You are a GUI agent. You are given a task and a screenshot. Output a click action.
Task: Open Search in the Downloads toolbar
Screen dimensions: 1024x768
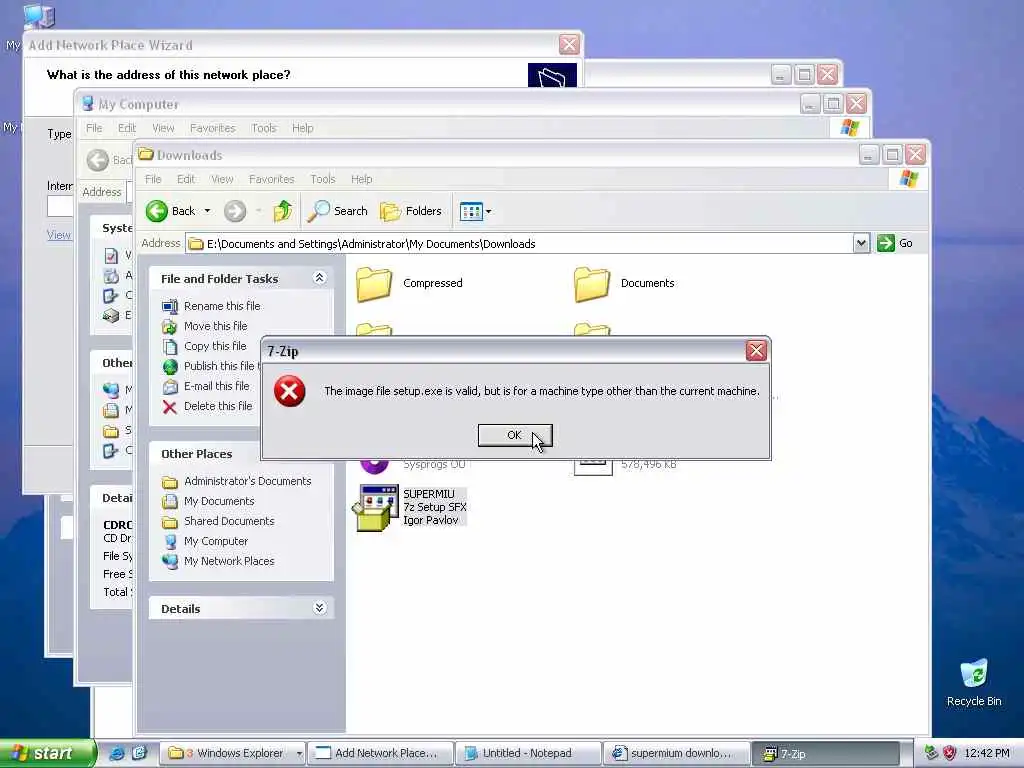tap(338, 211)
